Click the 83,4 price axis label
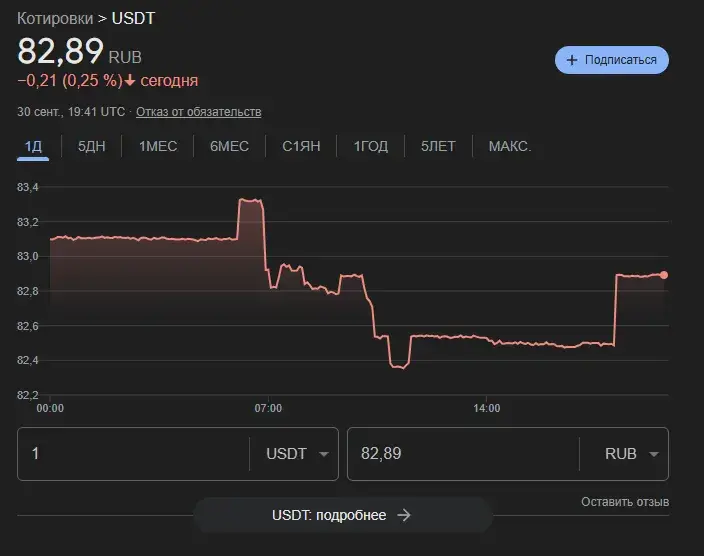The width and height of the screenshot is (704, 556). (x=28, y=187)
